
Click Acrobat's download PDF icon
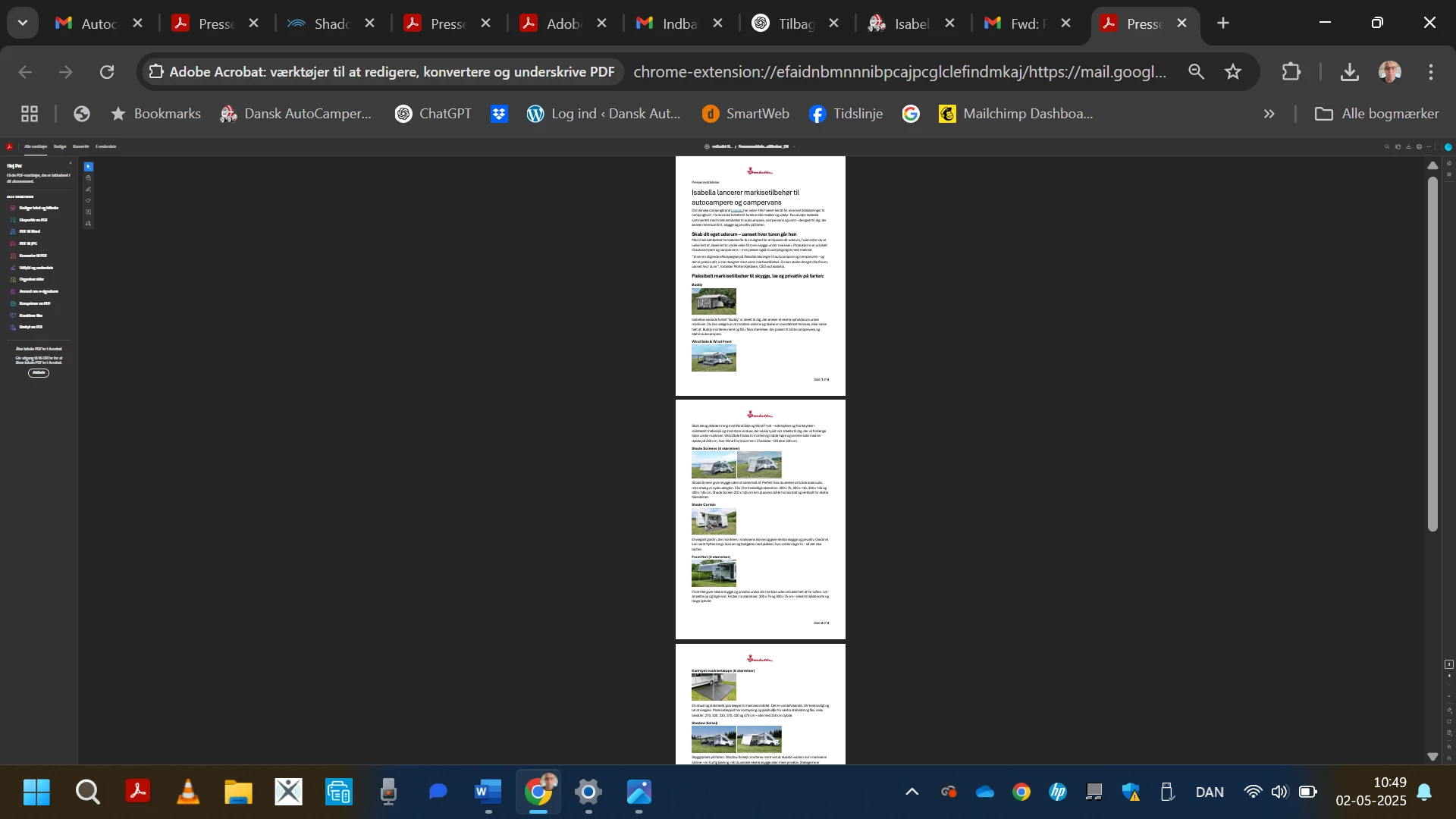[x=1408, y=146]
